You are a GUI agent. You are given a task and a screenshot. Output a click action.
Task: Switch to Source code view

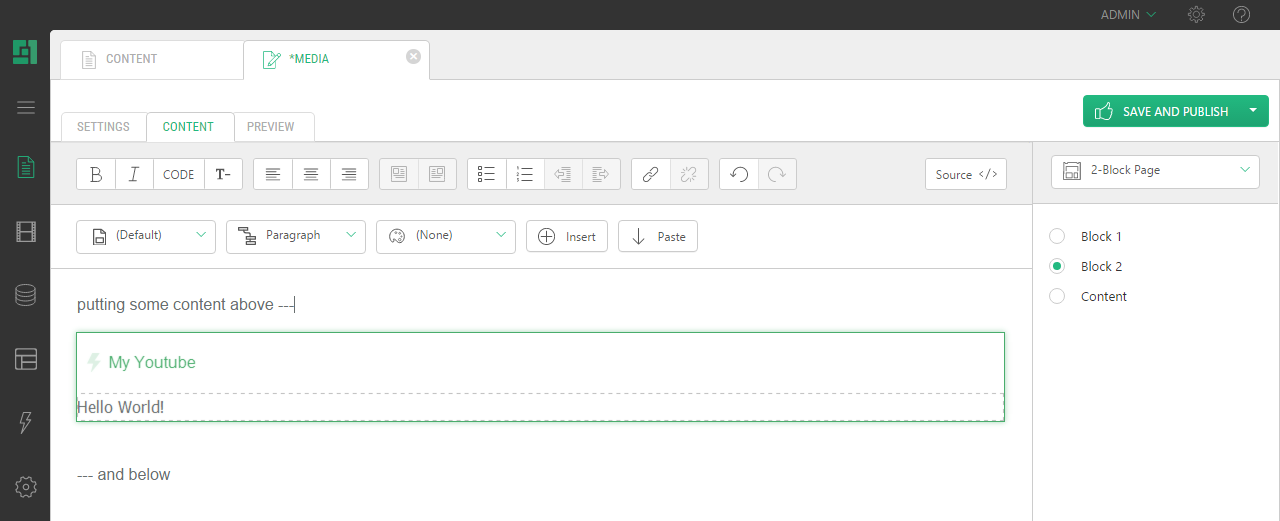tap(966, 174)
